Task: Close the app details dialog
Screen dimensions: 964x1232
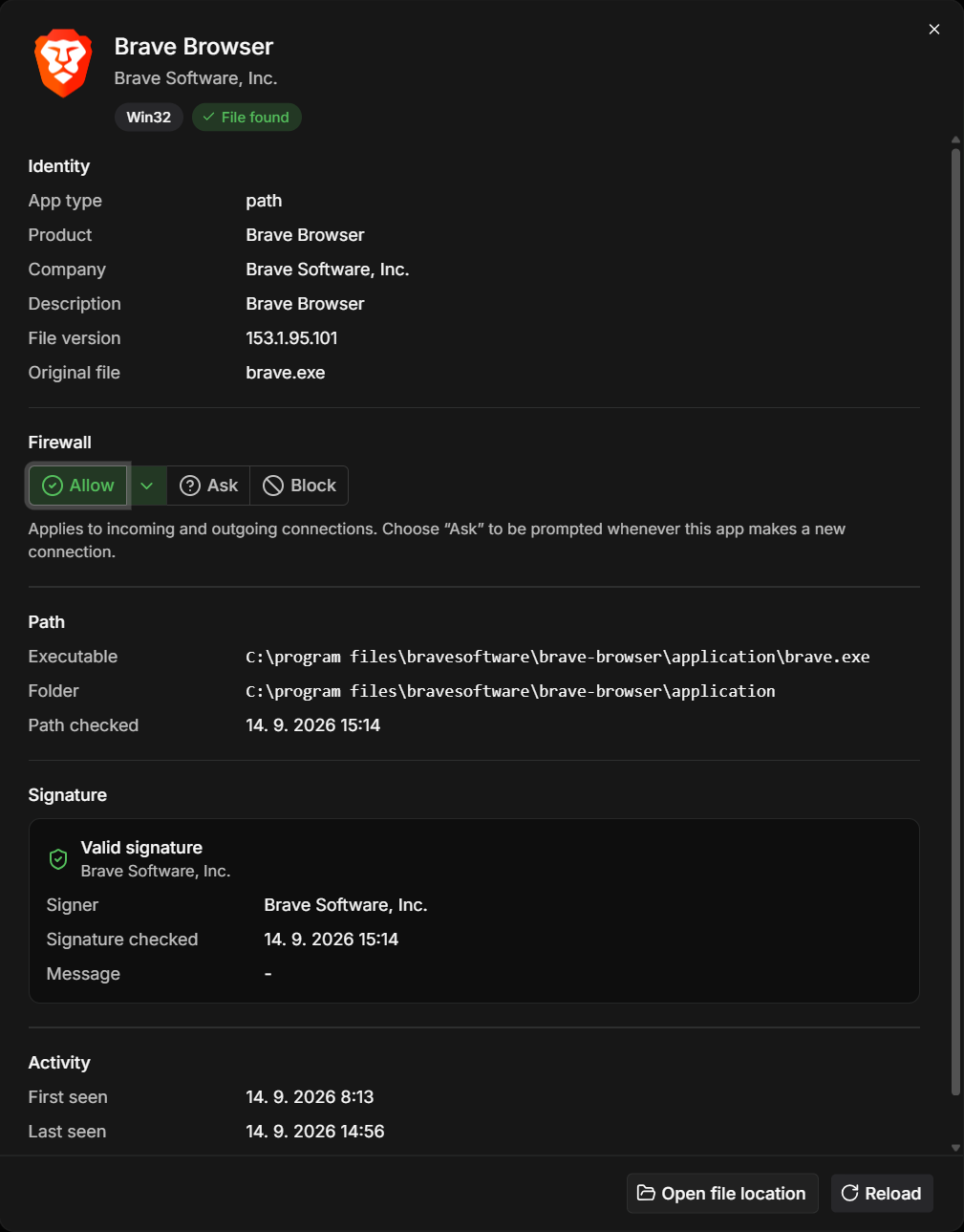Action: pyautogui.click(x=934, y=30)
